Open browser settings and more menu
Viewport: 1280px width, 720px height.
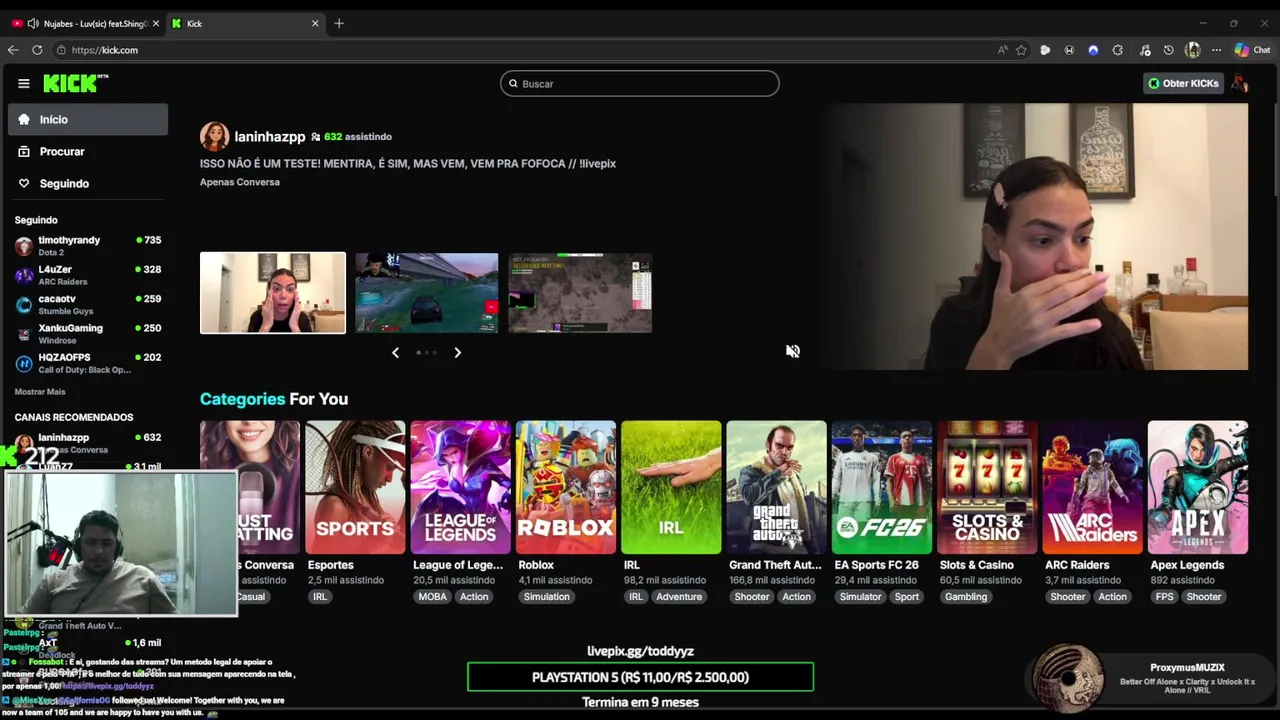(1216, 50)
